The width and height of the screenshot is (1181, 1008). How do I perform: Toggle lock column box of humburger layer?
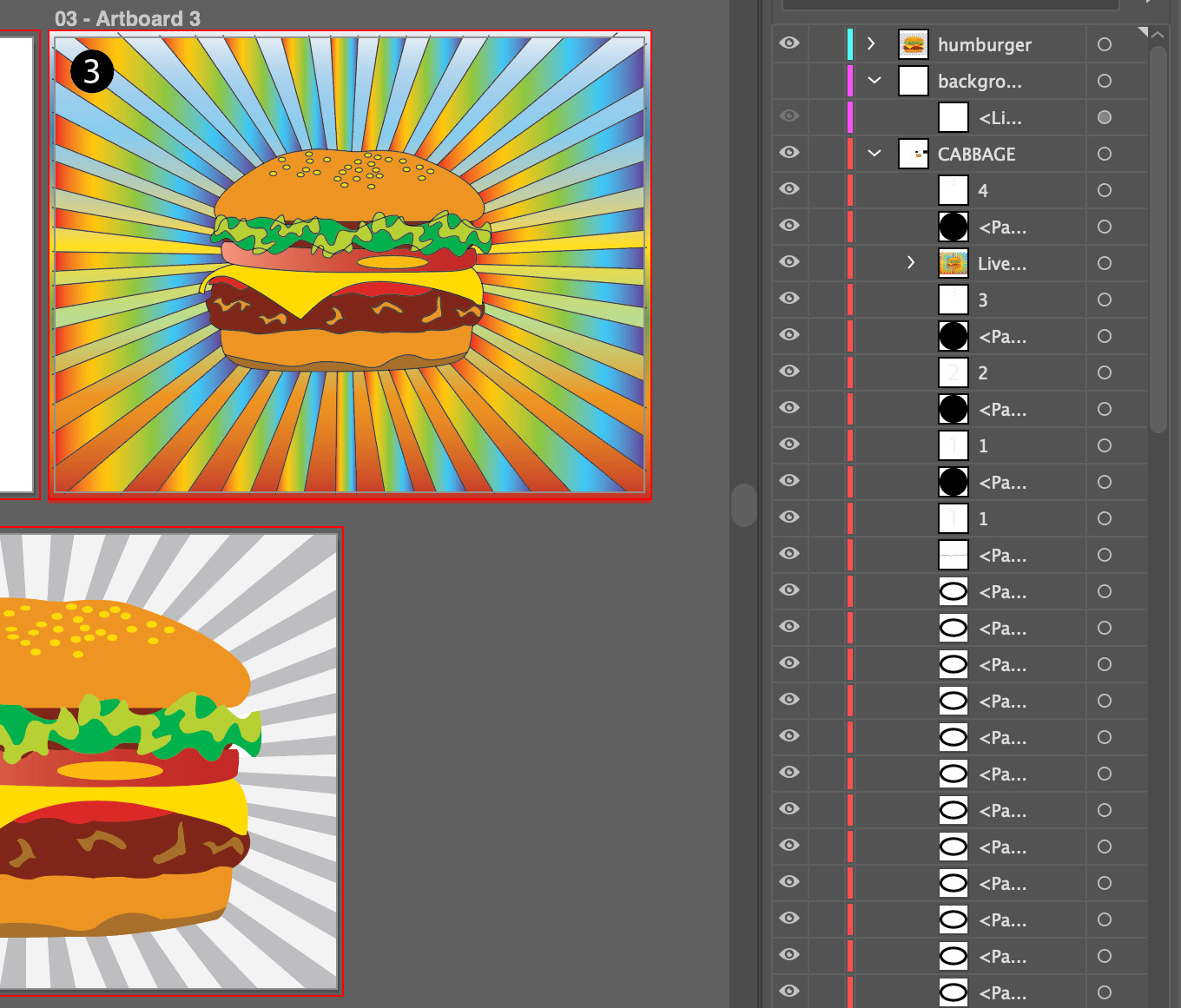pyautogui.click(x=825, y=44)
